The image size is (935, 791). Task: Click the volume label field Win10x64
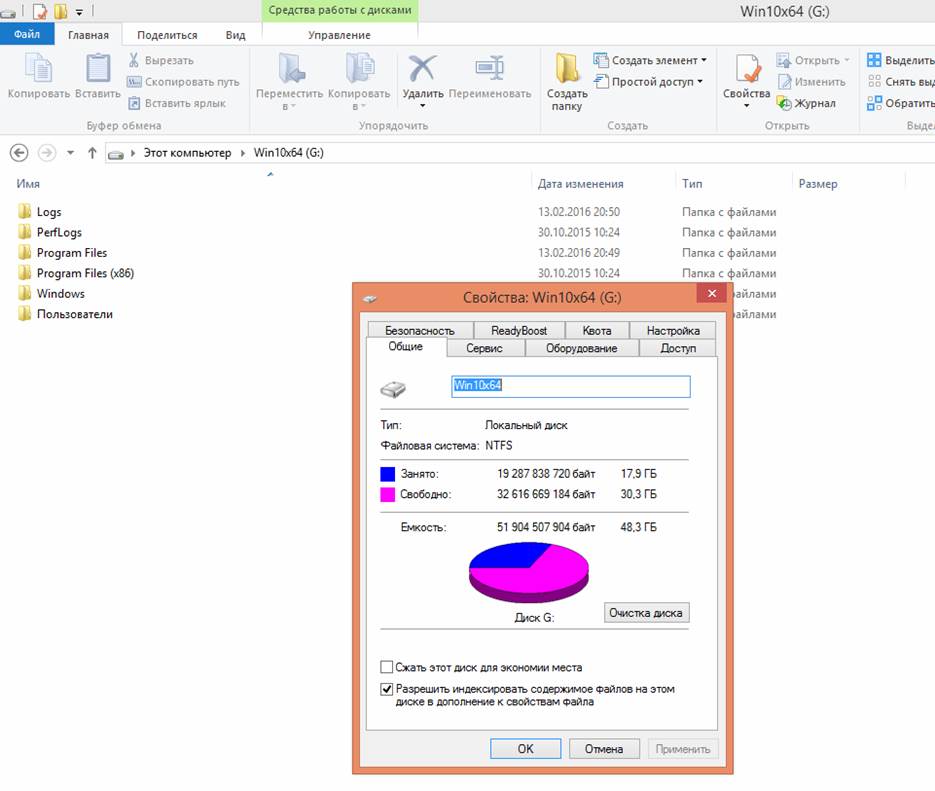coord(571,386)
